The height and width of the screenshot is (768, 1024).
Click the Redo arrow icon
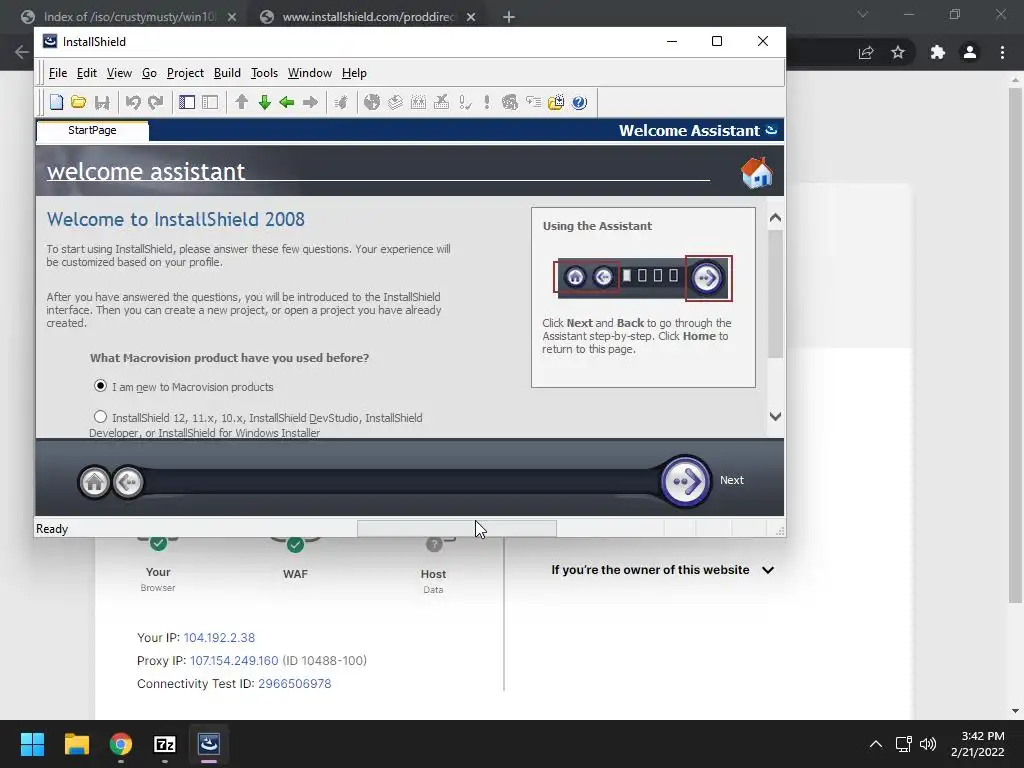[x=155, y=103]
